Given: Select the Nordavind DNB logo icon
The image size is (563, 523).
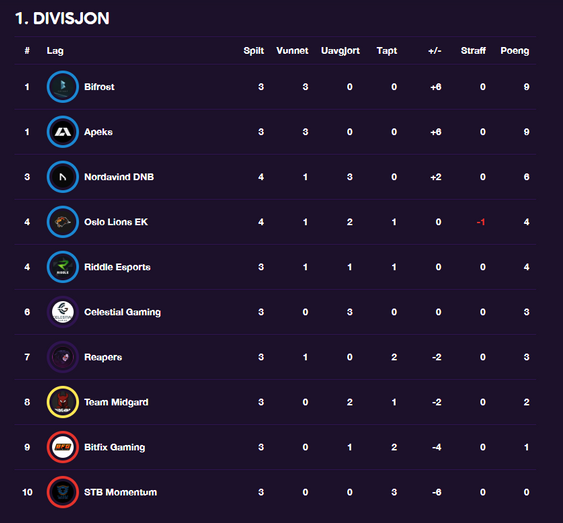Looking at the screenshot, I should click(62, 177).
